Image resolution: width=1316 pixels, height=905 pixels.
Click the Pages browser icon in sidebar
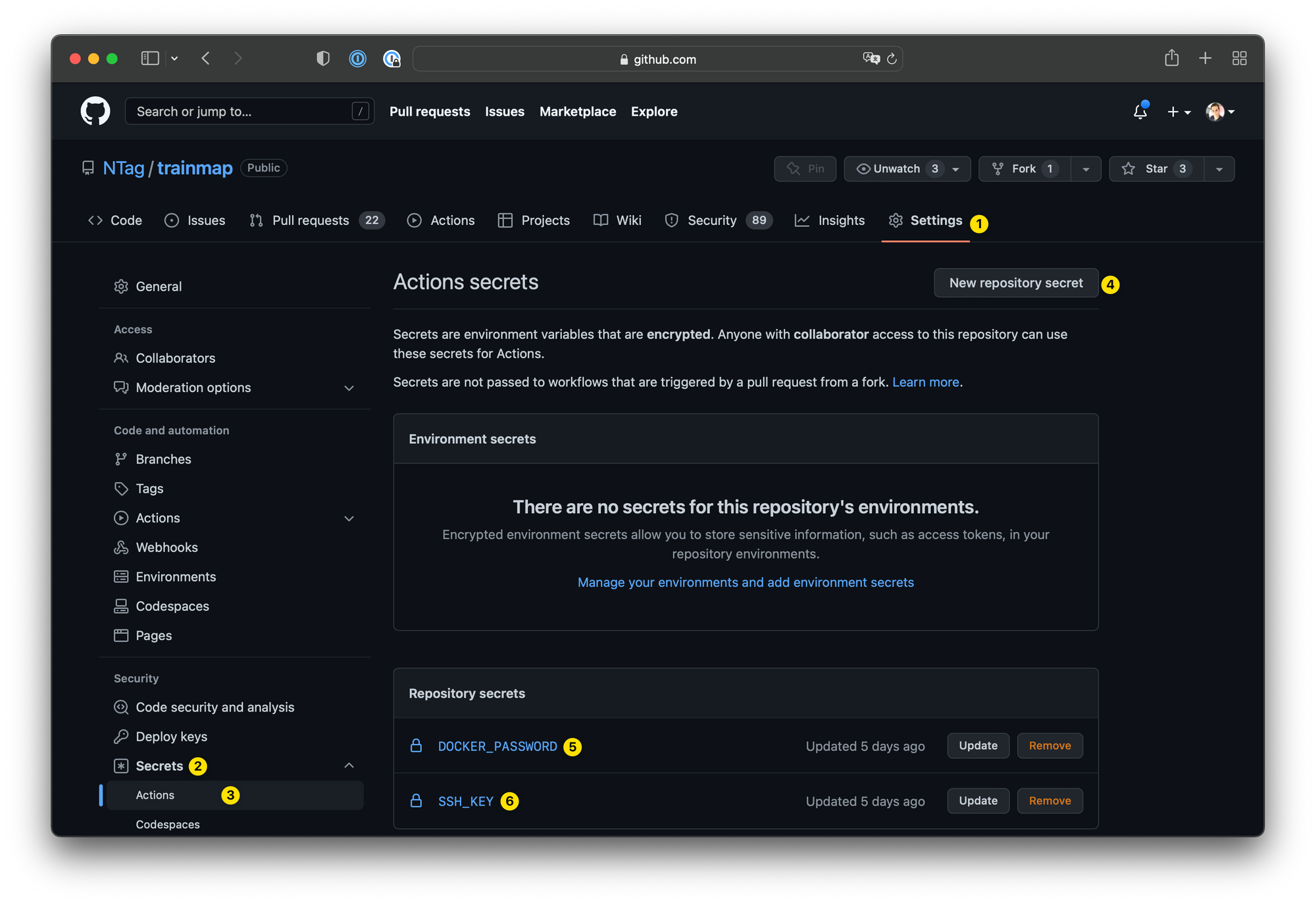click(121, 635)
